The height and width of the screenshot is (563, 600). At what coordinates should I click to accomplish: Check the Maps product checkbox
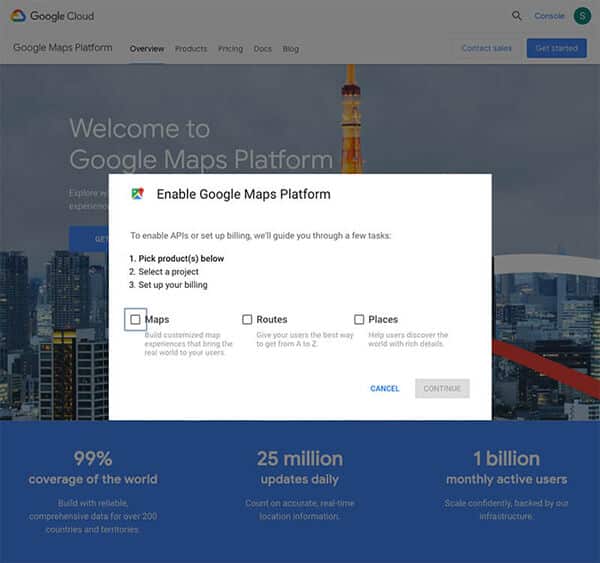(135, 320)
